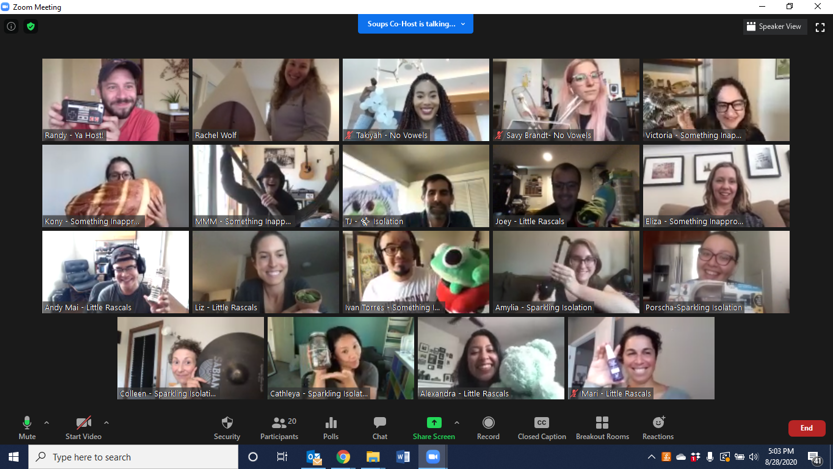The width and height of the screenshot is (833, 469).
Task: Enter full screen mode
Action: 820,27
